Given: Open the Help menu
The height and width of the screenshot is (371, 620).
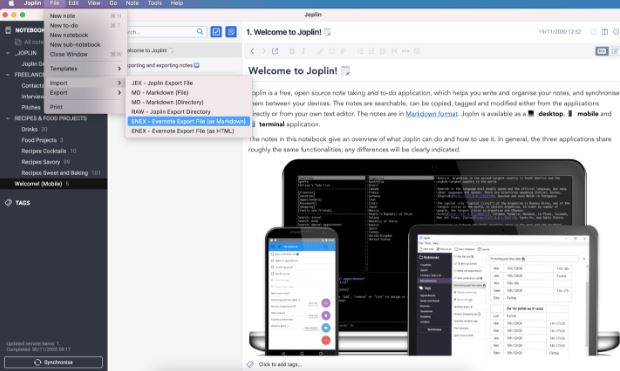Looking at the screenshot, I should click(x=177, y=3).
